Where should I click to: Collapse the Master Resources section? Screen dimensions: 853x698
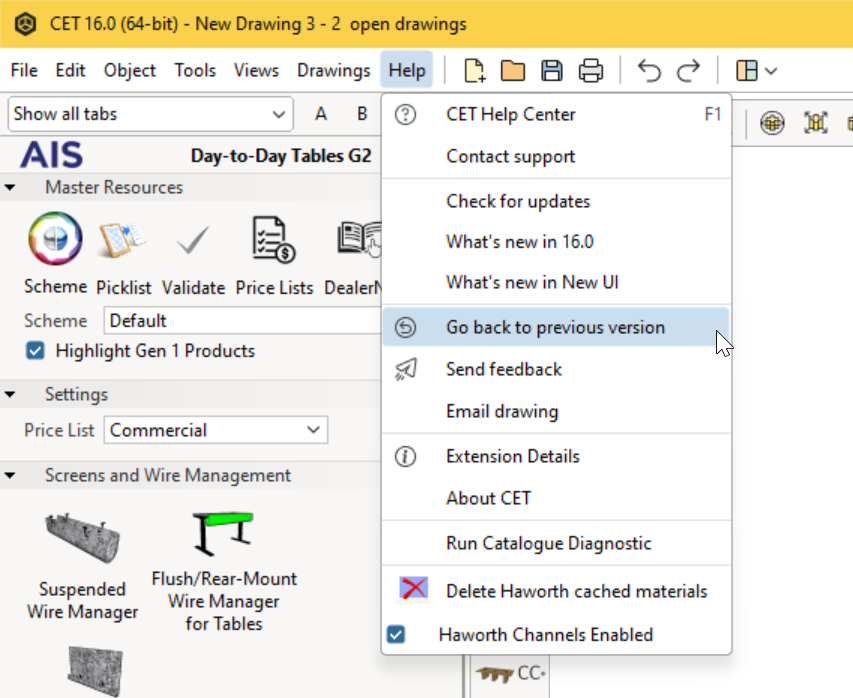10,186
